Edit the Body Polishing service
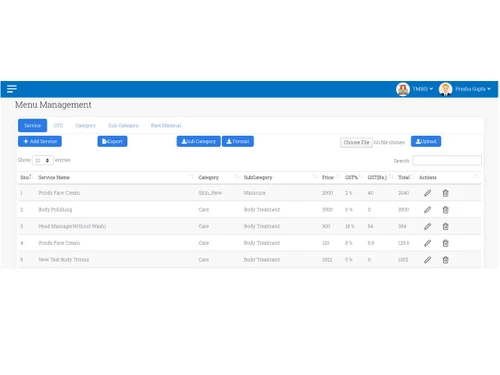 (x=427, y=210)
